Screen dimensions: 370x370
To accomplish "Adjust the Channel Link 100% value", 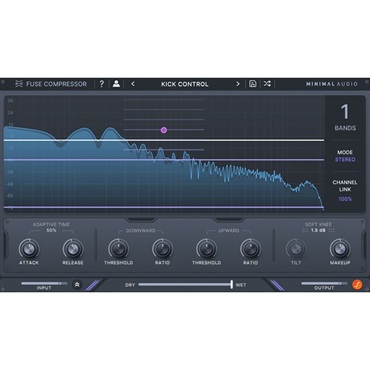I will (345, 199).
